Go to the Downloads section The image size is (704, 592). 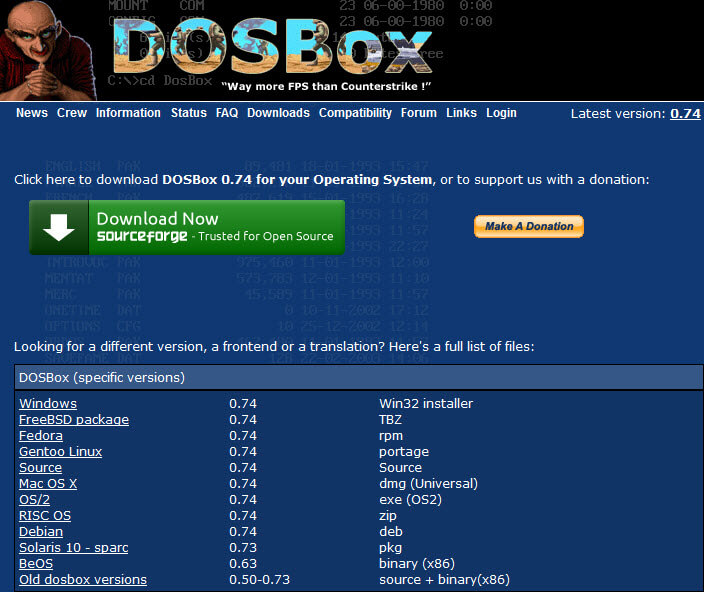point(278,113)
